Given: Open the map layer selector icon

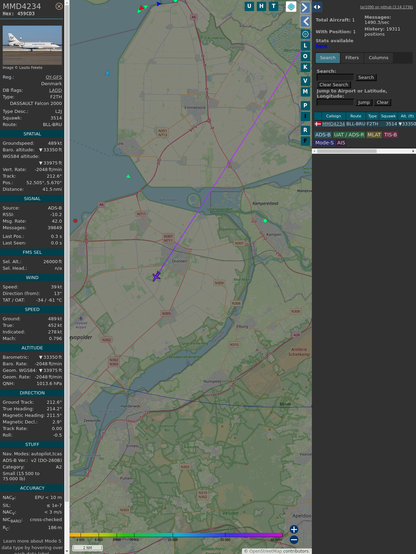Looking at the screenshot, I should pos(291,6).
